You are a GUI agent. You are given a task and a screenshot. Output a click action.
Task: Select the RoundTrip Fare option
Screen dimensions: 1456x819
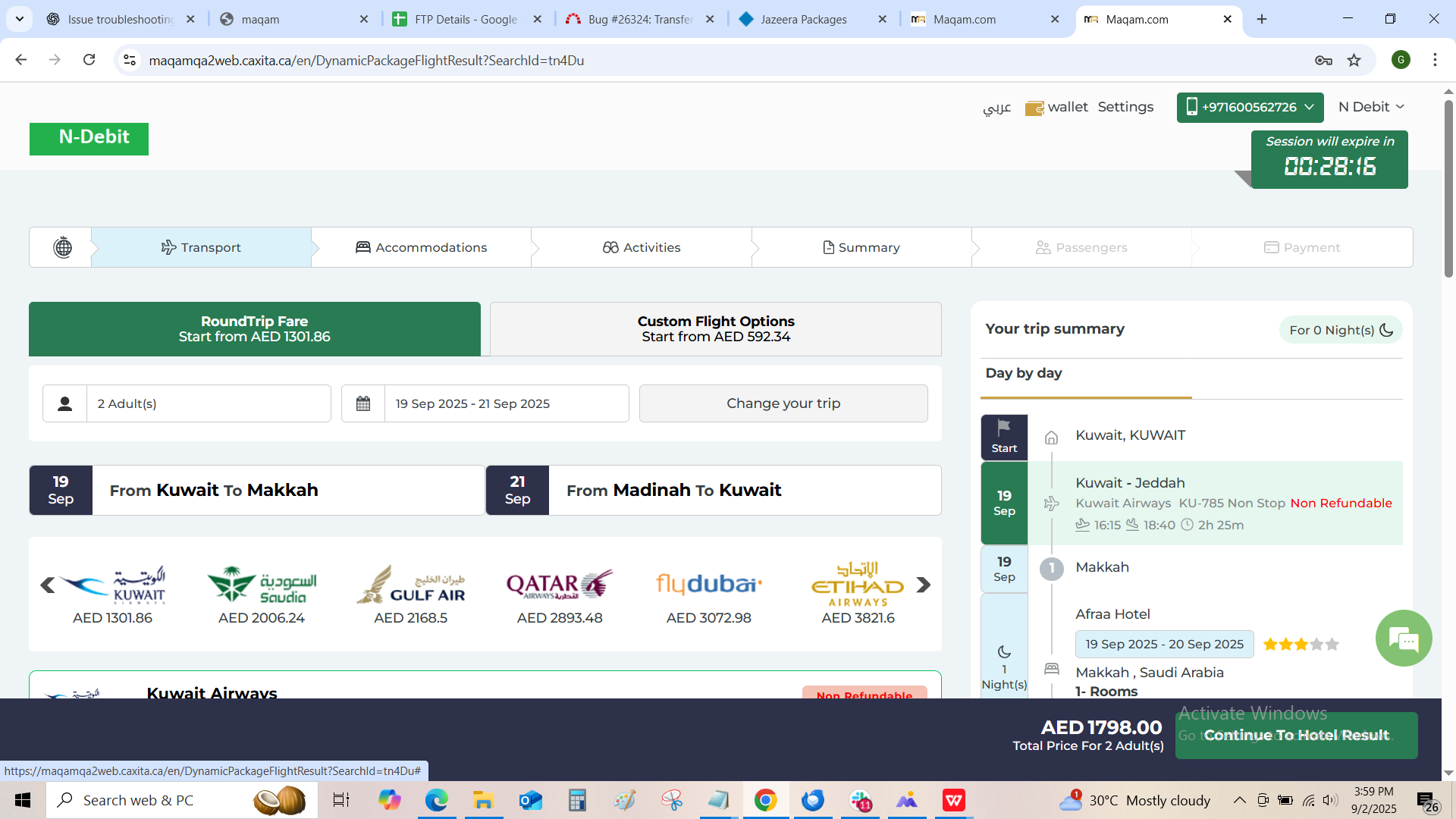[x=254, y=329]
